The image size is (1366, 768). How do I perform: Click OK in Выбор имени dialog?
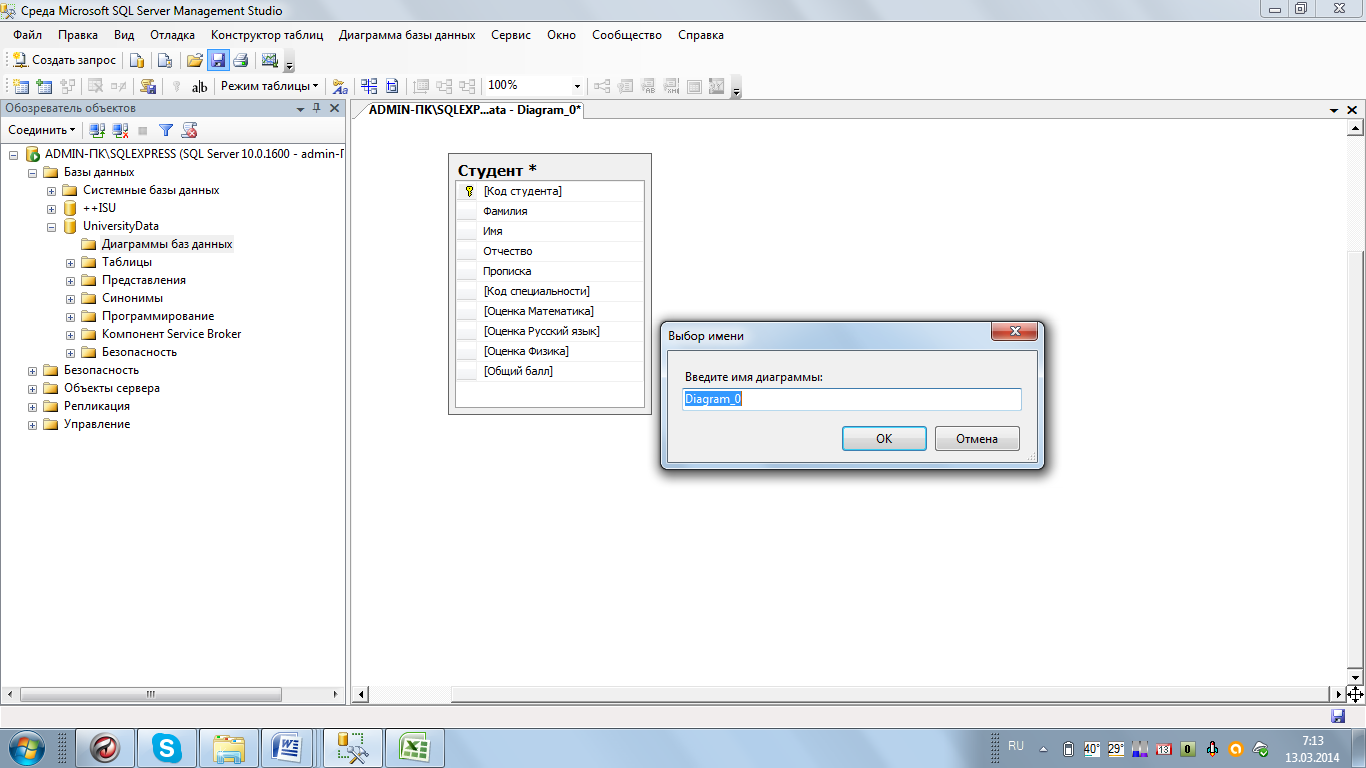pos(883,438)
